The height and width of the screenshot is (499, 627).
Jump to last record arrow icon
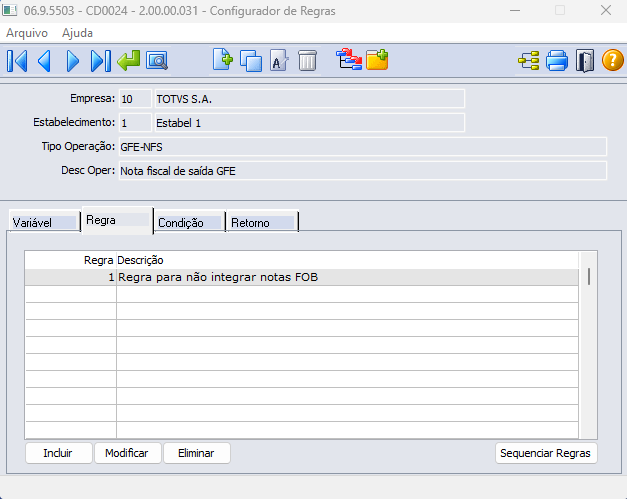pos(101,61)
